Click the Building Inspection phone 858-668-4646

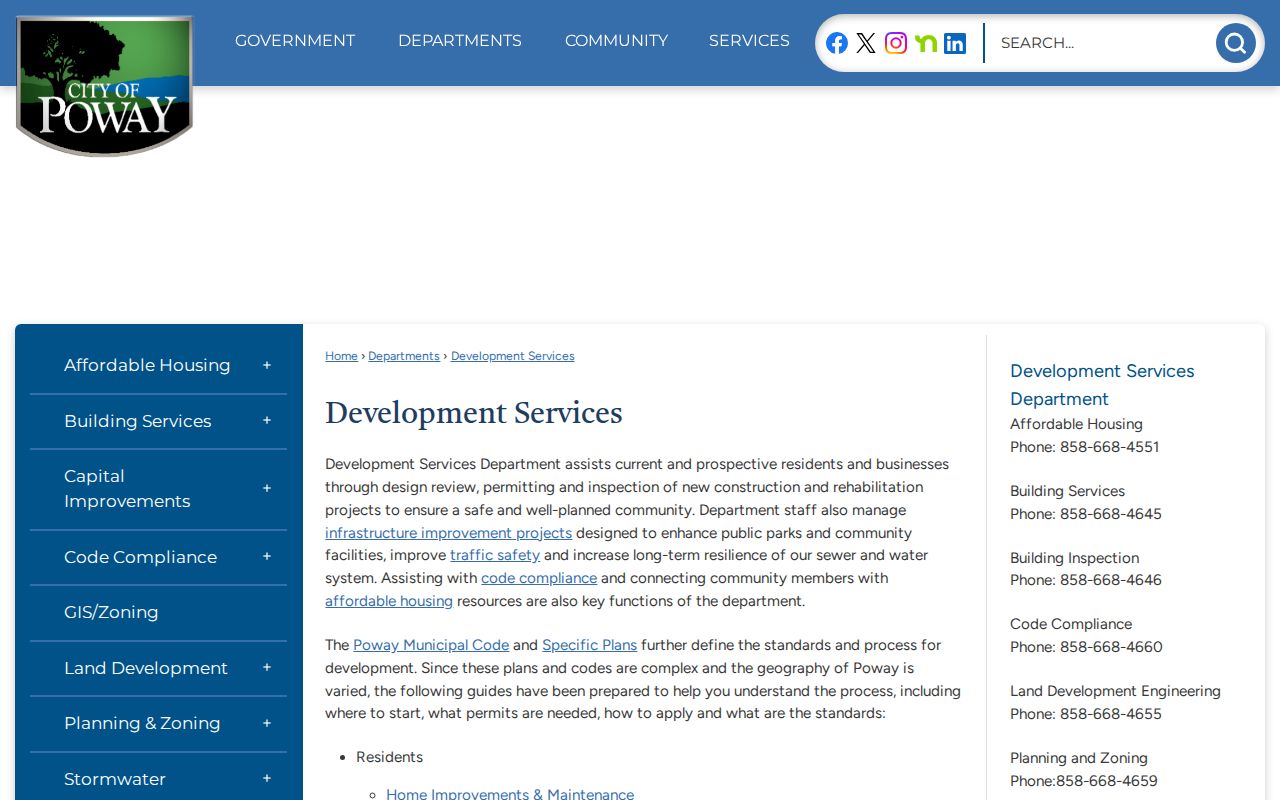[1111, 580]
